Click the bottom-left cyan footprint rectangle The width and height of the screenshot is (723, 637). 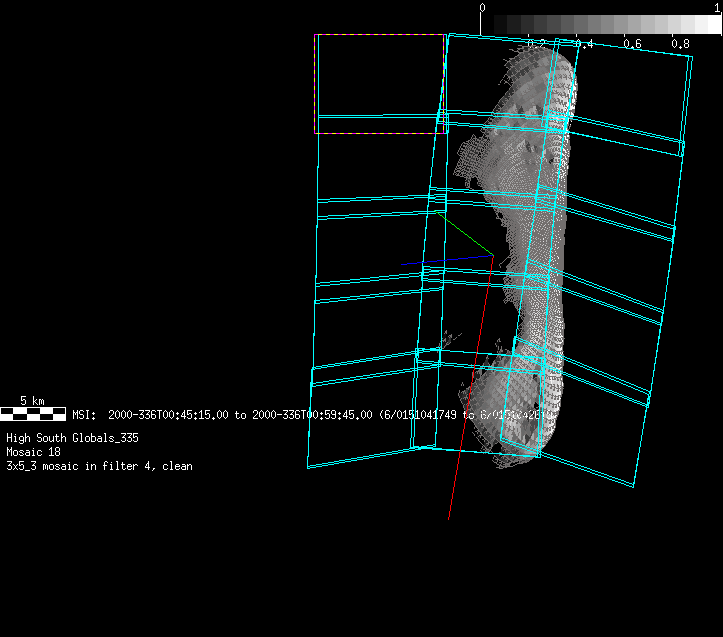[x=360, y=420]
